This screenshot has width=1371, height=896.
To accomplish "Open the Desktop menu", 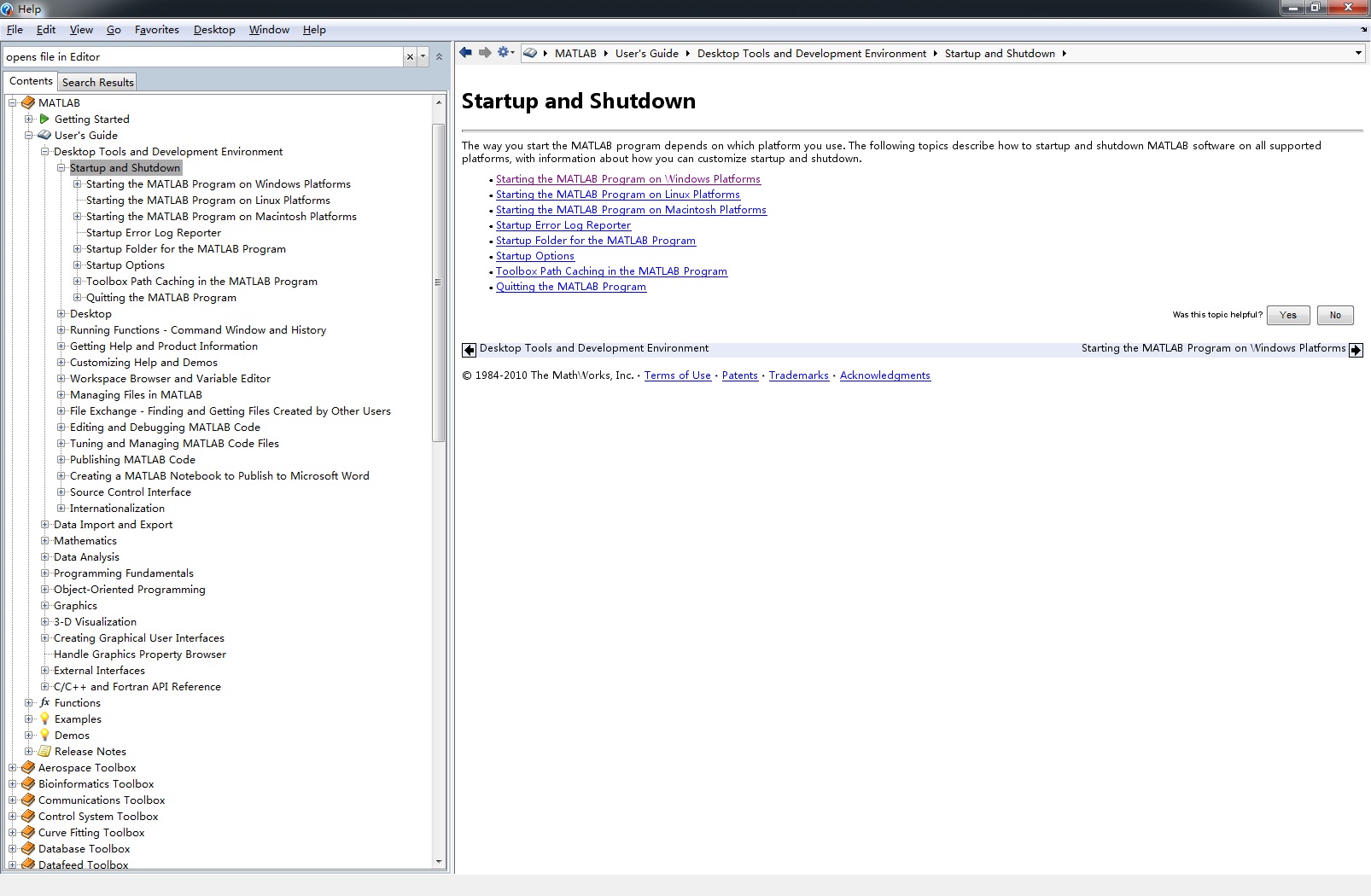I will (x=214, y=29).
